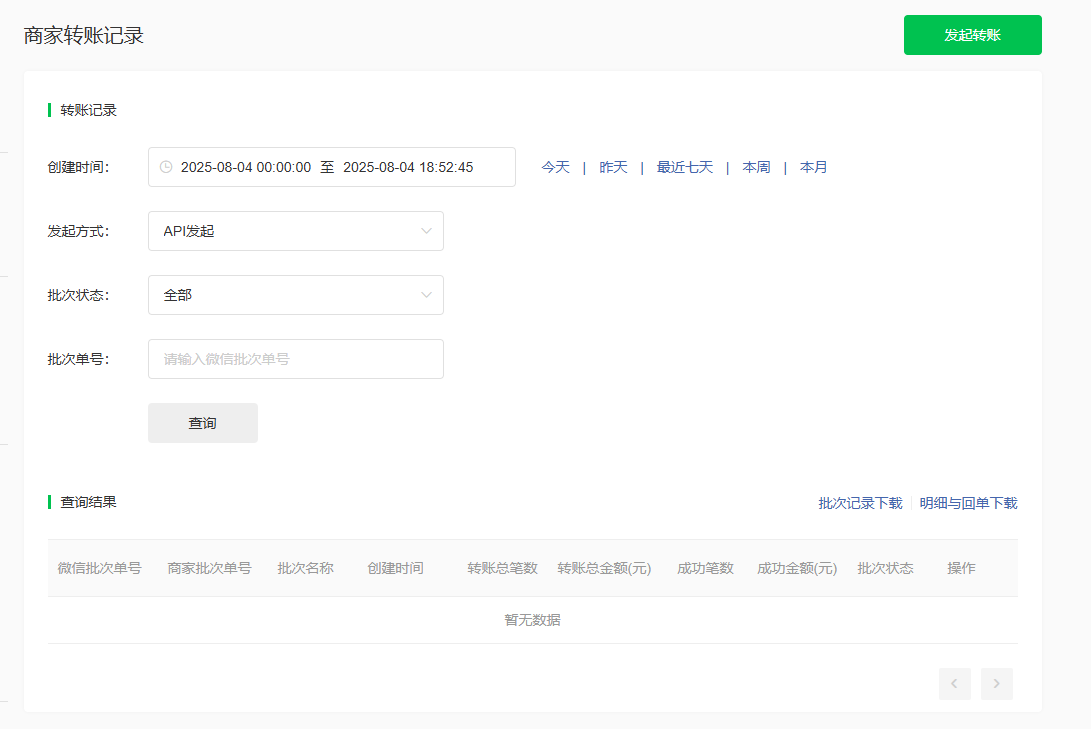Click the start time 2025-08-04 00:00:00
The image size is (1091, 729).
[246, 167]
